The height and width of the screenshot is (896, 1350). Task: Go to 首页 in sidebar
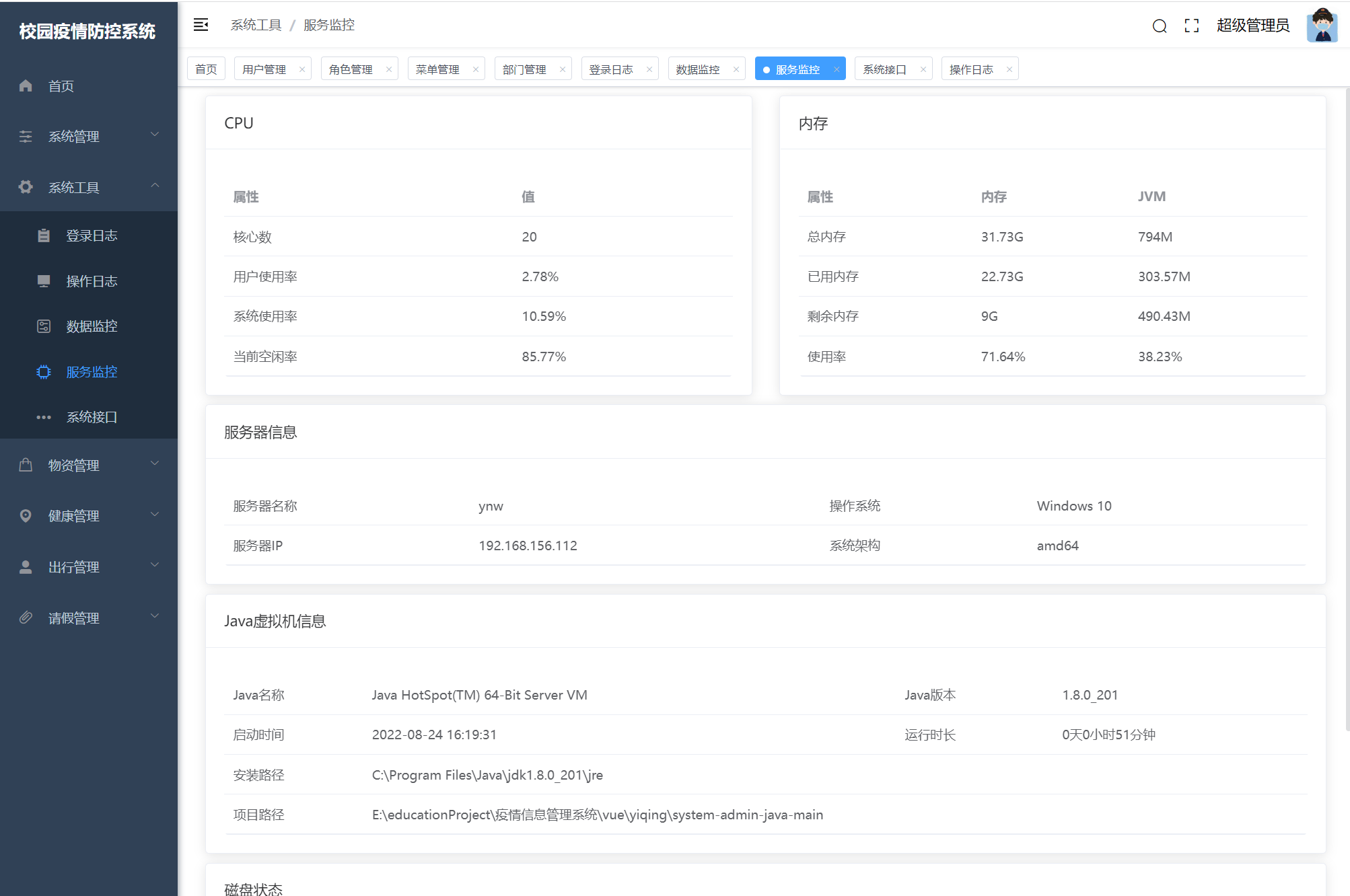pyautogui.click(x=61, y=86)
